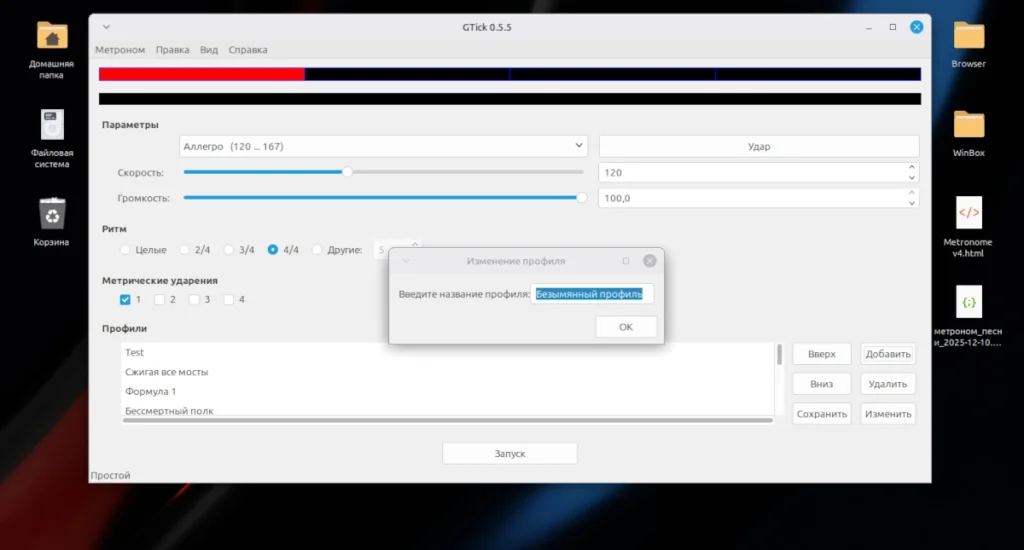The width and height of the screenshot is (1024, 550).
Task: Adjust the Громкость slider handle
Action: [x=581, y=197]
